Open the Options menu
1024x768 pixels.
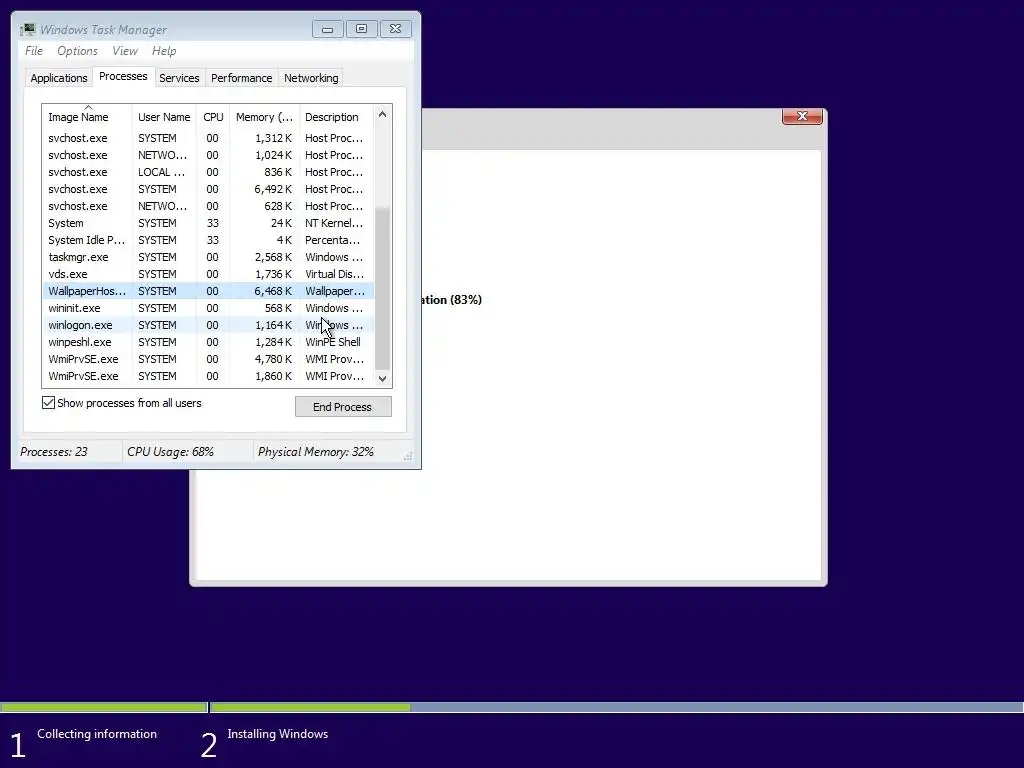click(x=77, y=51)
